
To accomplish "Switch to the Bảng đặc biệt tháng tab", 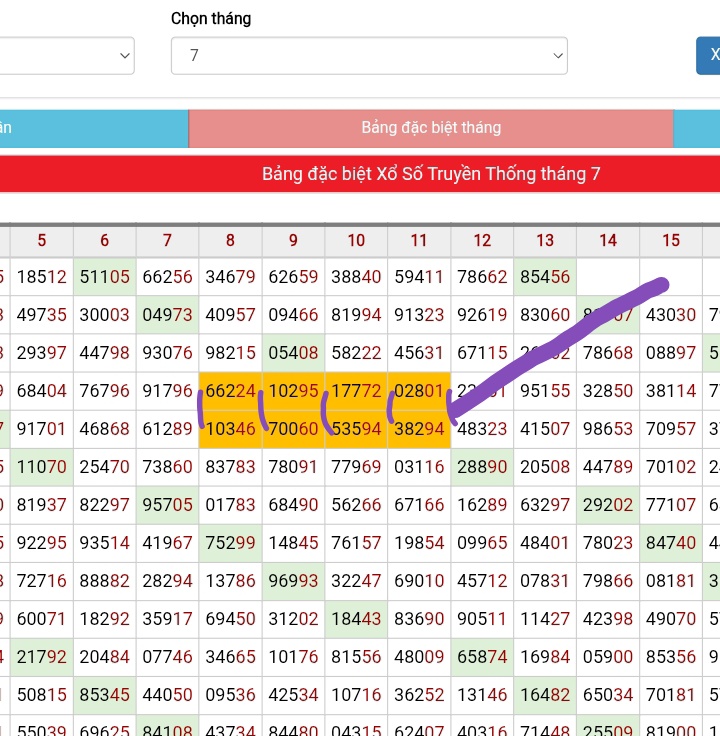I will pyautogui.click(x=430, y=128).
